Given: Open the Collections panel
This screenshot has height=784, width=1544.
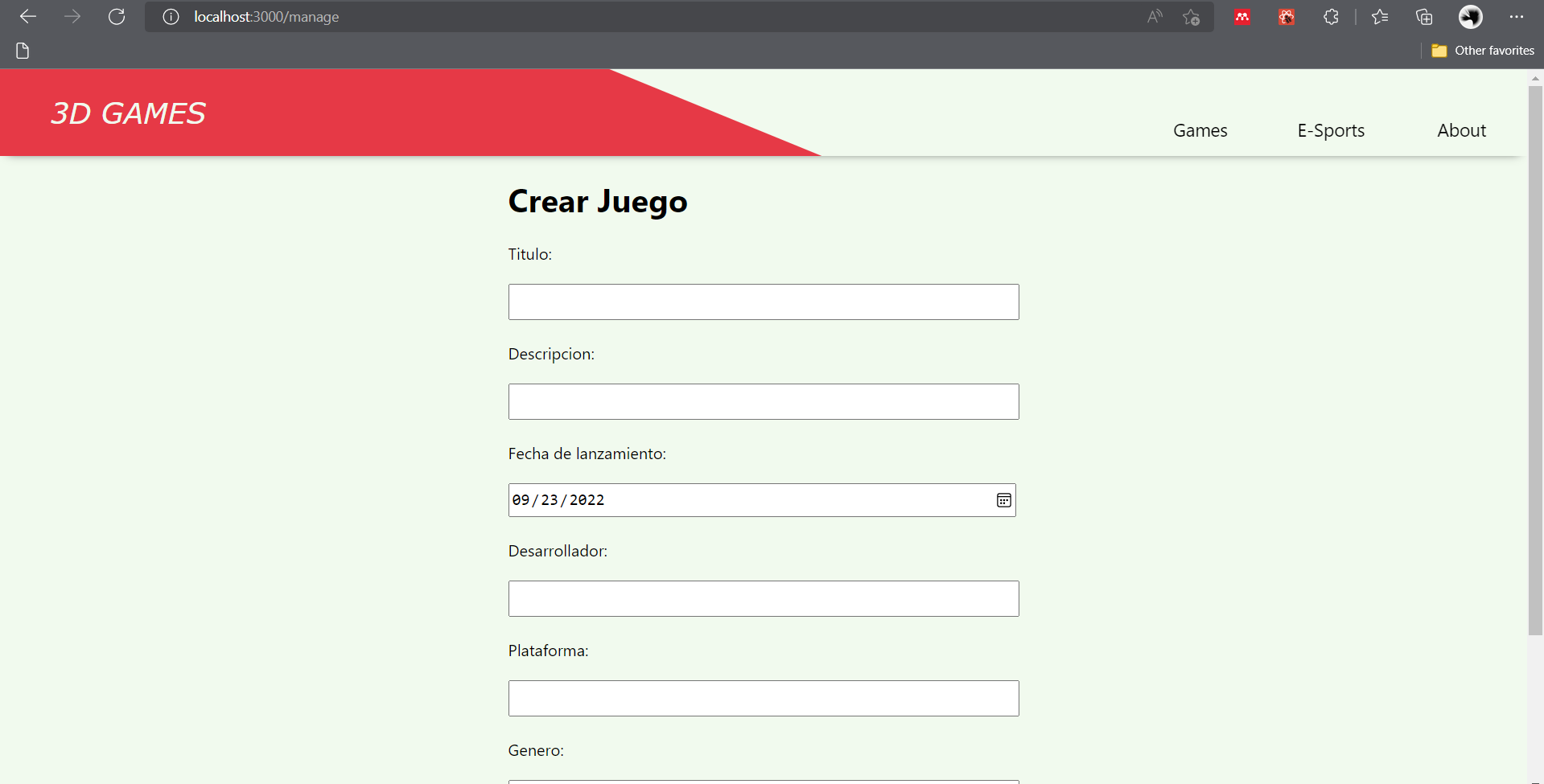Looking at the screenshot, I should pyautogui.click(x=1424, y=17).
